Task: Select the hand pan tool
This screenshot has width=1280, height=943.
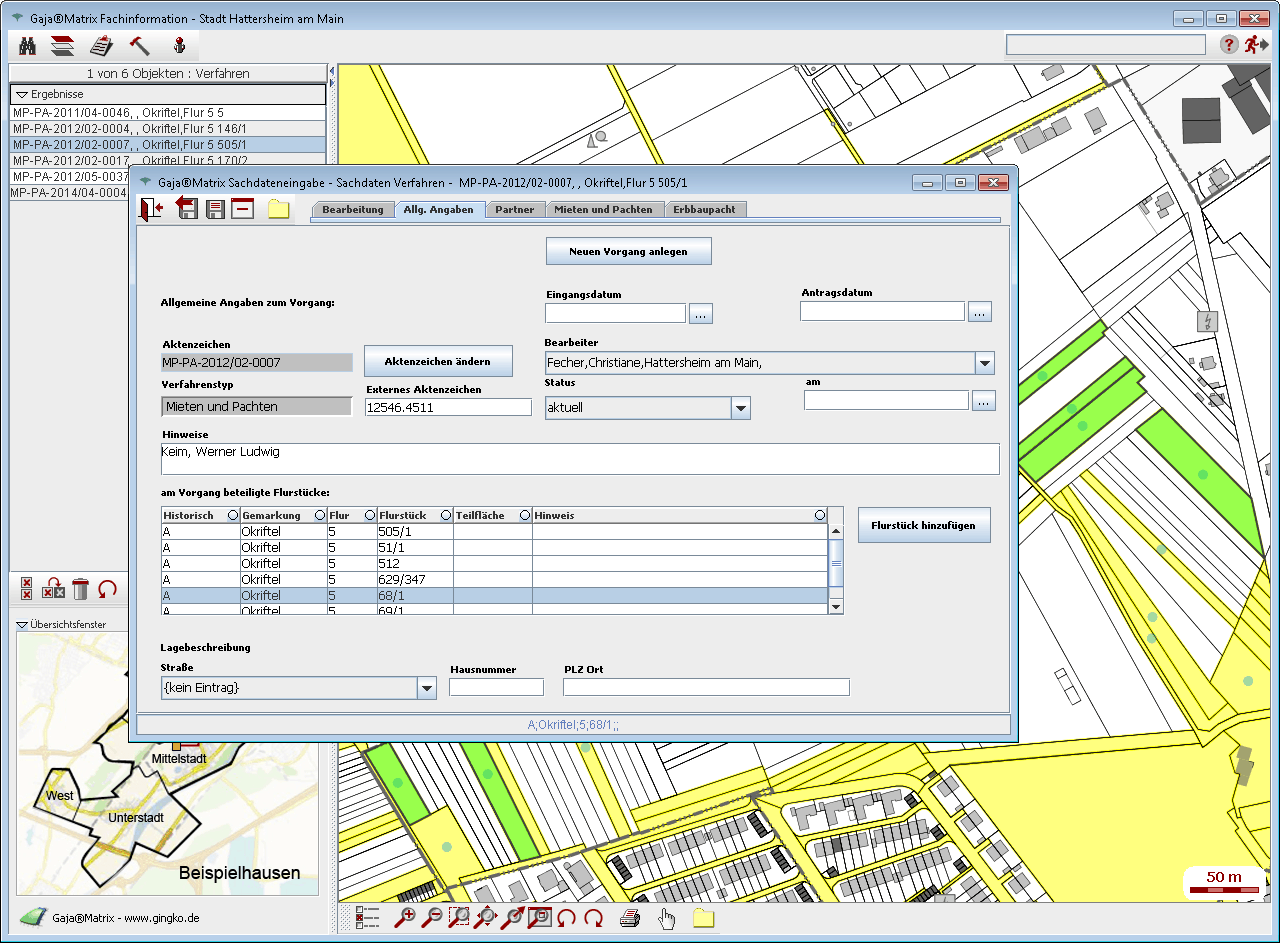Action: [666, 918]
